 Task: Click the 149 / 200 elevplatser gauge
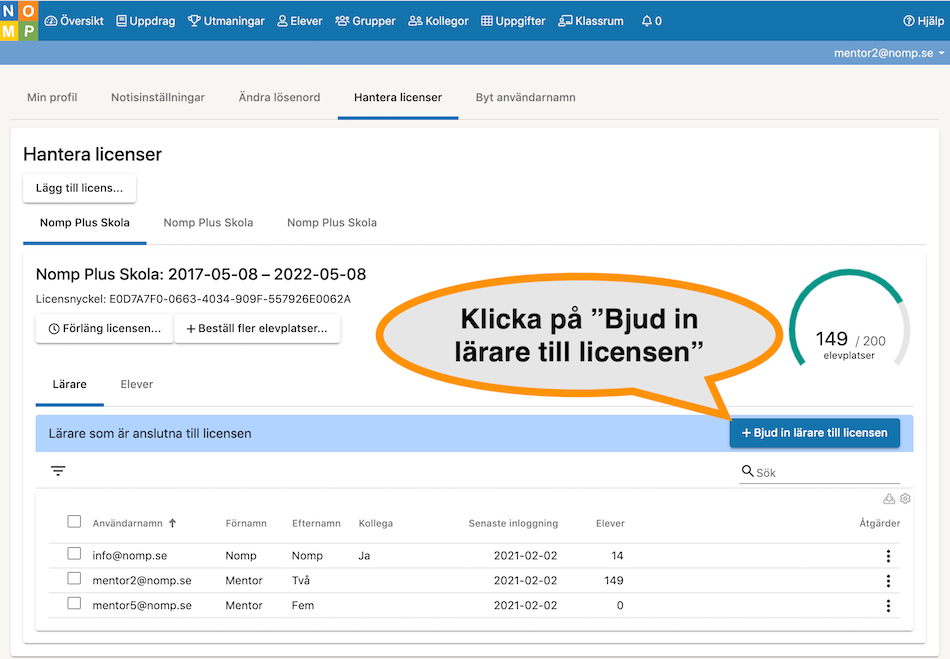tap(849, 319)
